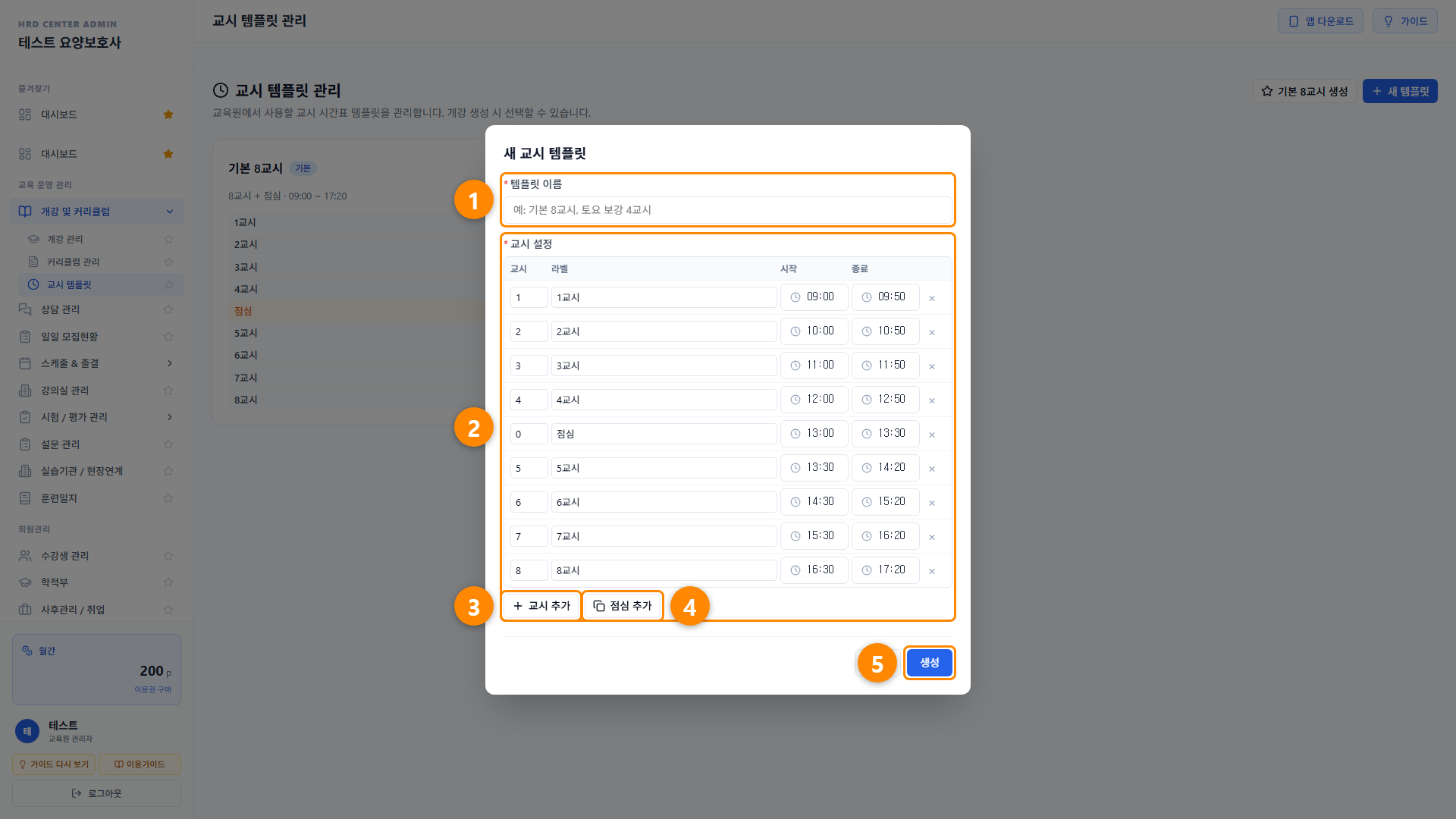Click the 교시 추가 button

coord(541,606)
